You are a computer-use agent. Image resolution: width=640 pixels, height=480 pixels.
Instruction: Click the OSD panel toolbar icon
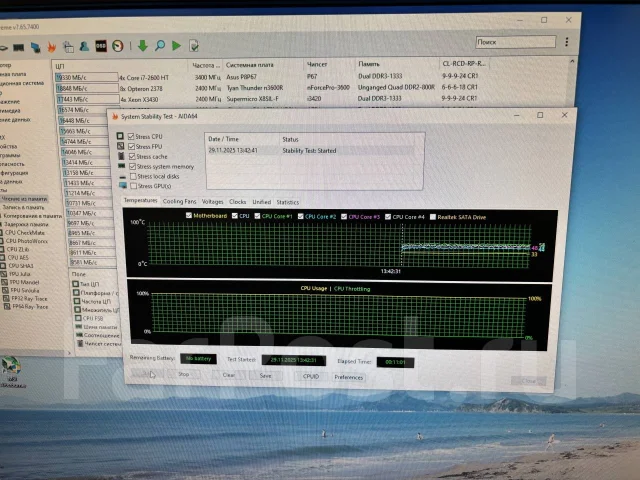[x=101, y=46]
